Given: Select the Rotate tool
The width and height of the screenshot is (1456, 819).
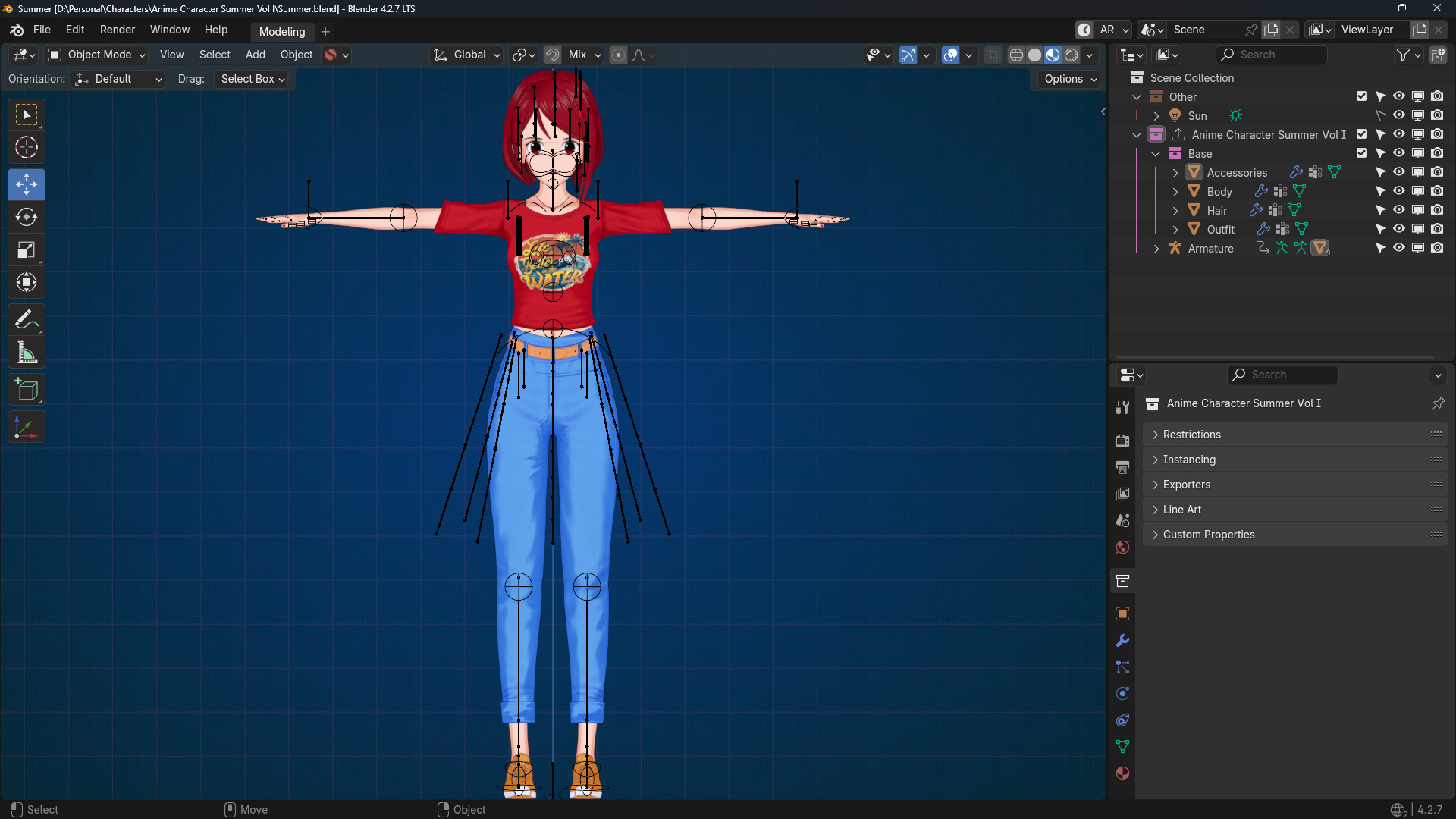Looking at the screenshot, I should pyautogui.click(x=27, y=218).
